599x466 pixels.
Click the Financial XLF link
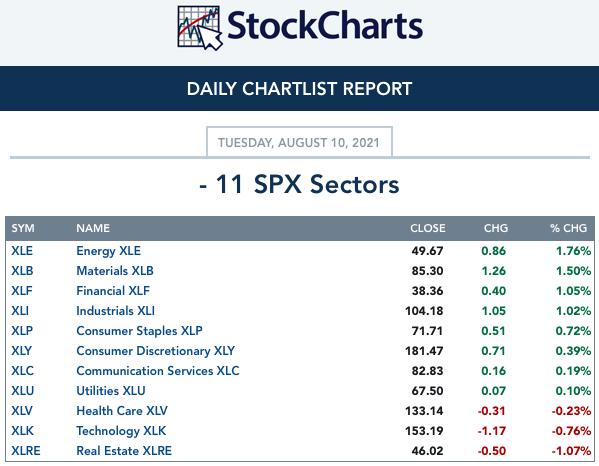click(x=113, y=291)
